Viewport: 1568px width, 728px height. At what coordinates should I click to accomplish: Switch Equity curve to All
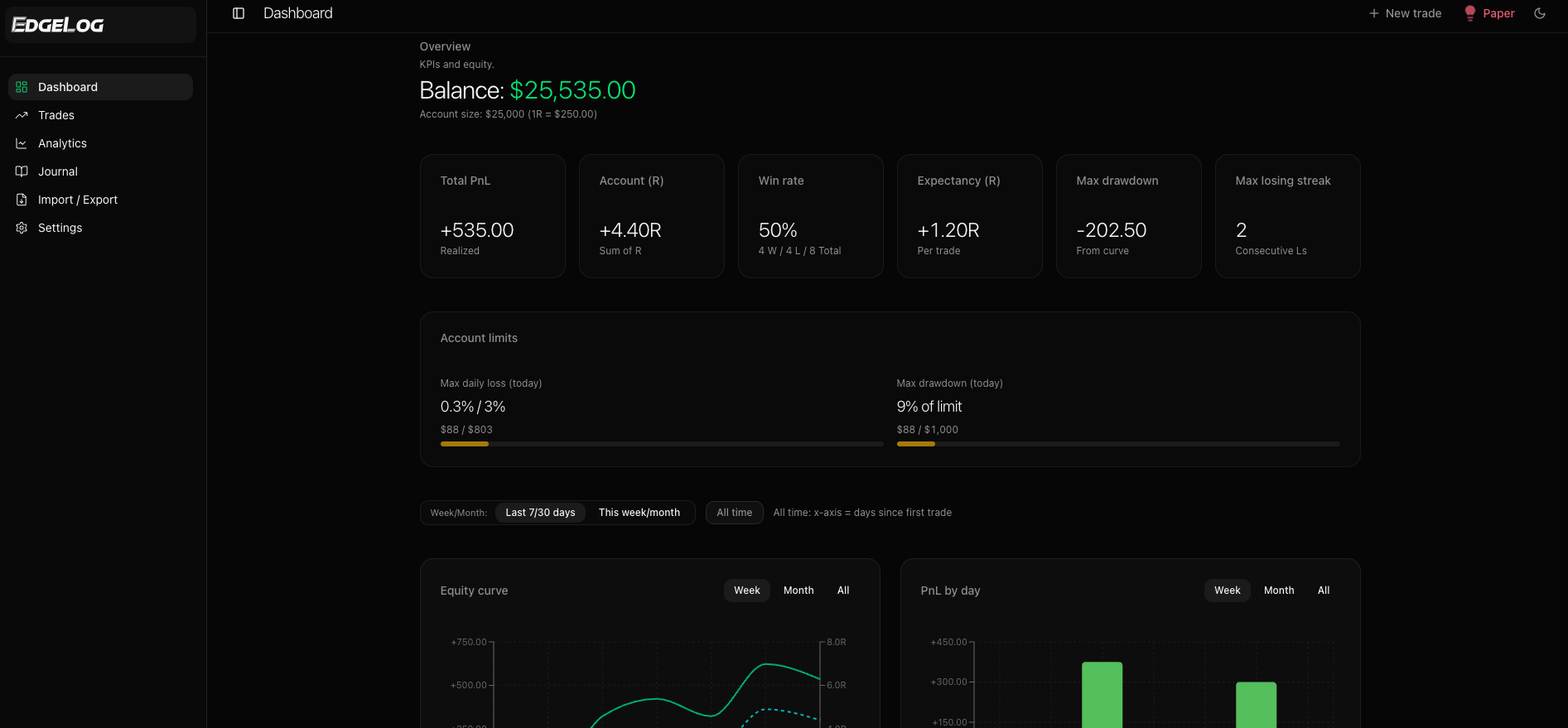pos(843,591)
